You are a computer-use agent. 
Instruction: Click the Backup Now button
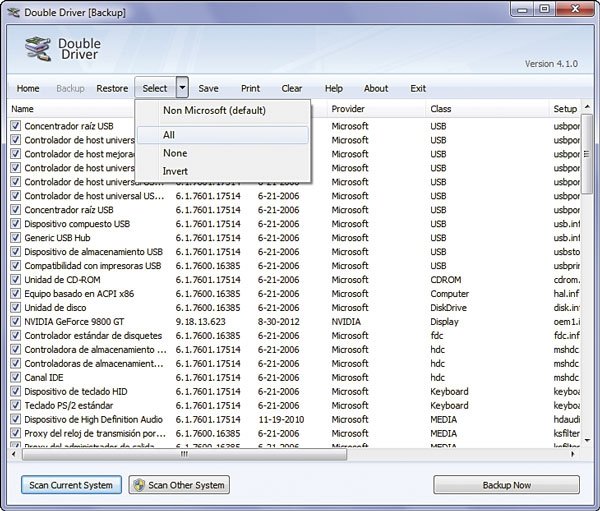pos(506,485)
